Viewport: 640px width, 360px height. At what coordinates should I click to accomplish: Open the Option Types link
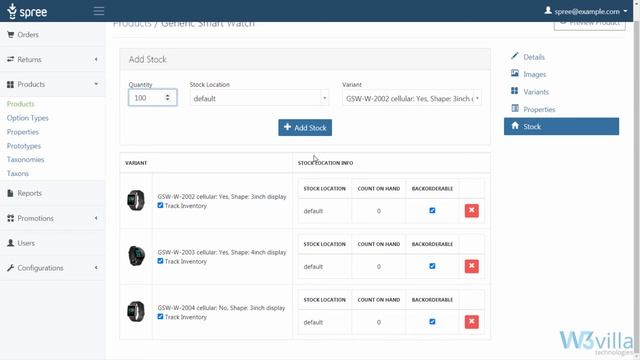pos(27,118)
